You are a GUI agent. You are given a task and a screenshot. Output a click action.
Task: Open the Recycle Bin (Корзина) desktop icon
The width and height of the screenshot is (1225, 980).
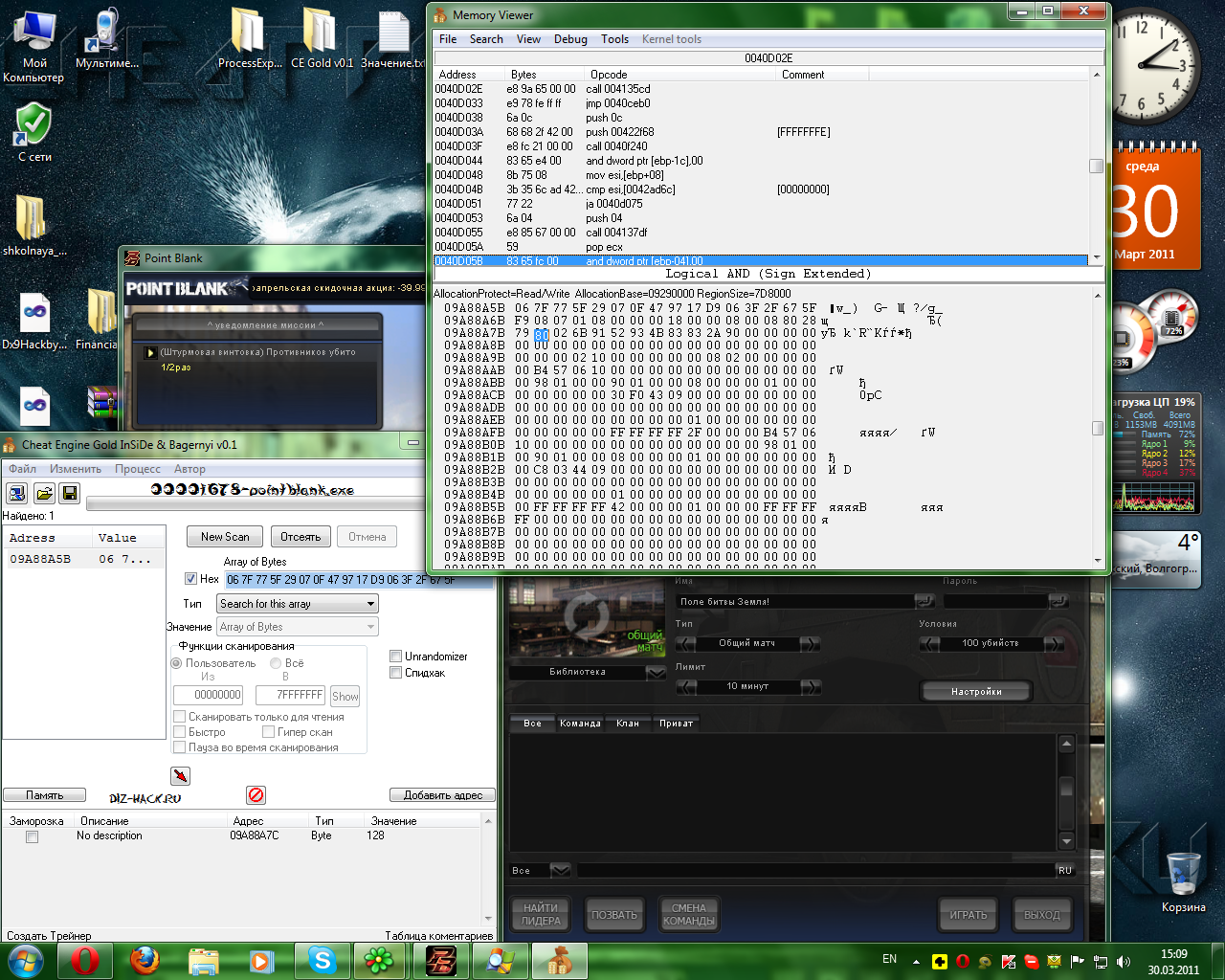(x=1183, y=882)
